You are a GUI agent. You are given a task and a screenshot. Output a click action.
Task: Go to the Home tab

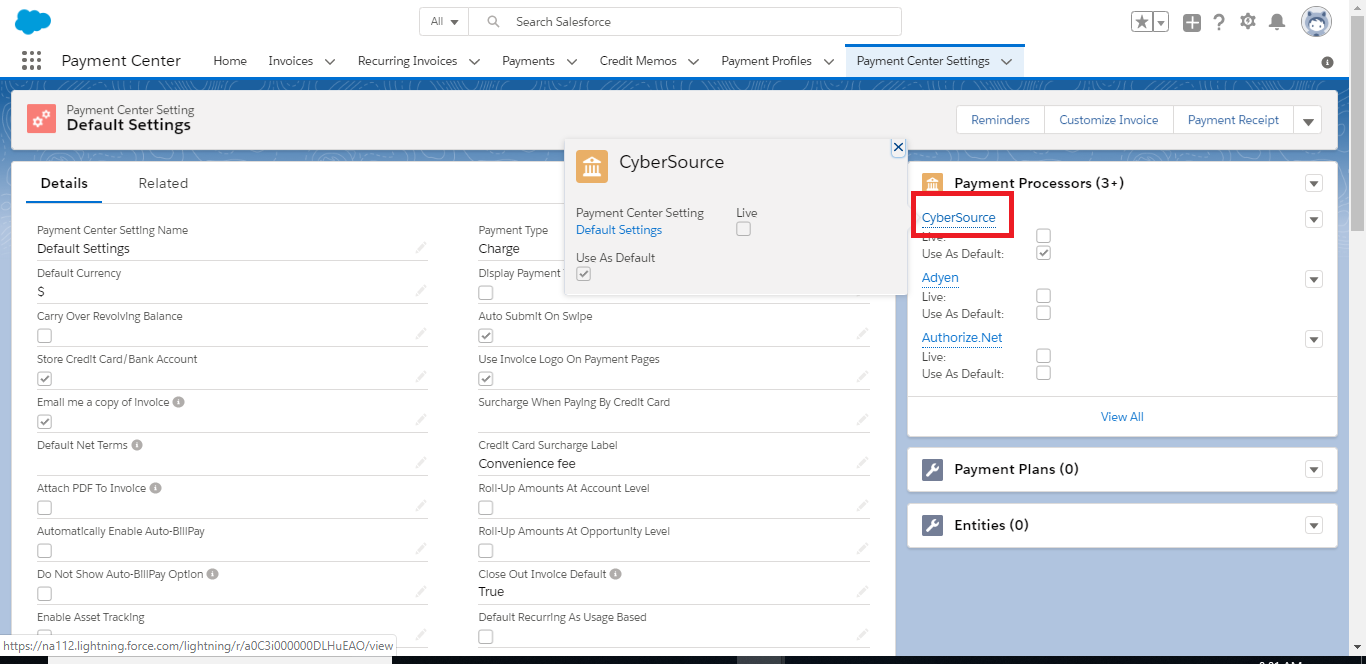(x=230, y=61)
